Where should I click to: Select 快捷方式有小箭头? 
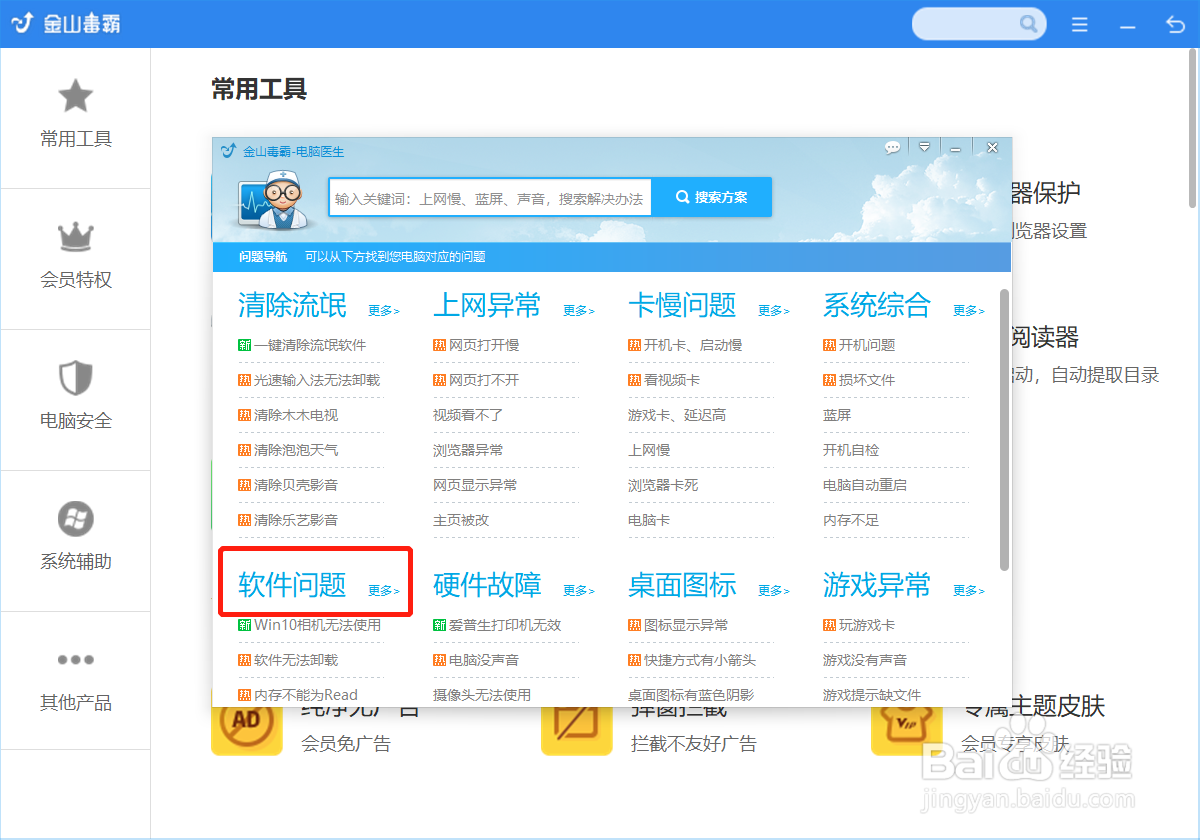pos(700,660)
